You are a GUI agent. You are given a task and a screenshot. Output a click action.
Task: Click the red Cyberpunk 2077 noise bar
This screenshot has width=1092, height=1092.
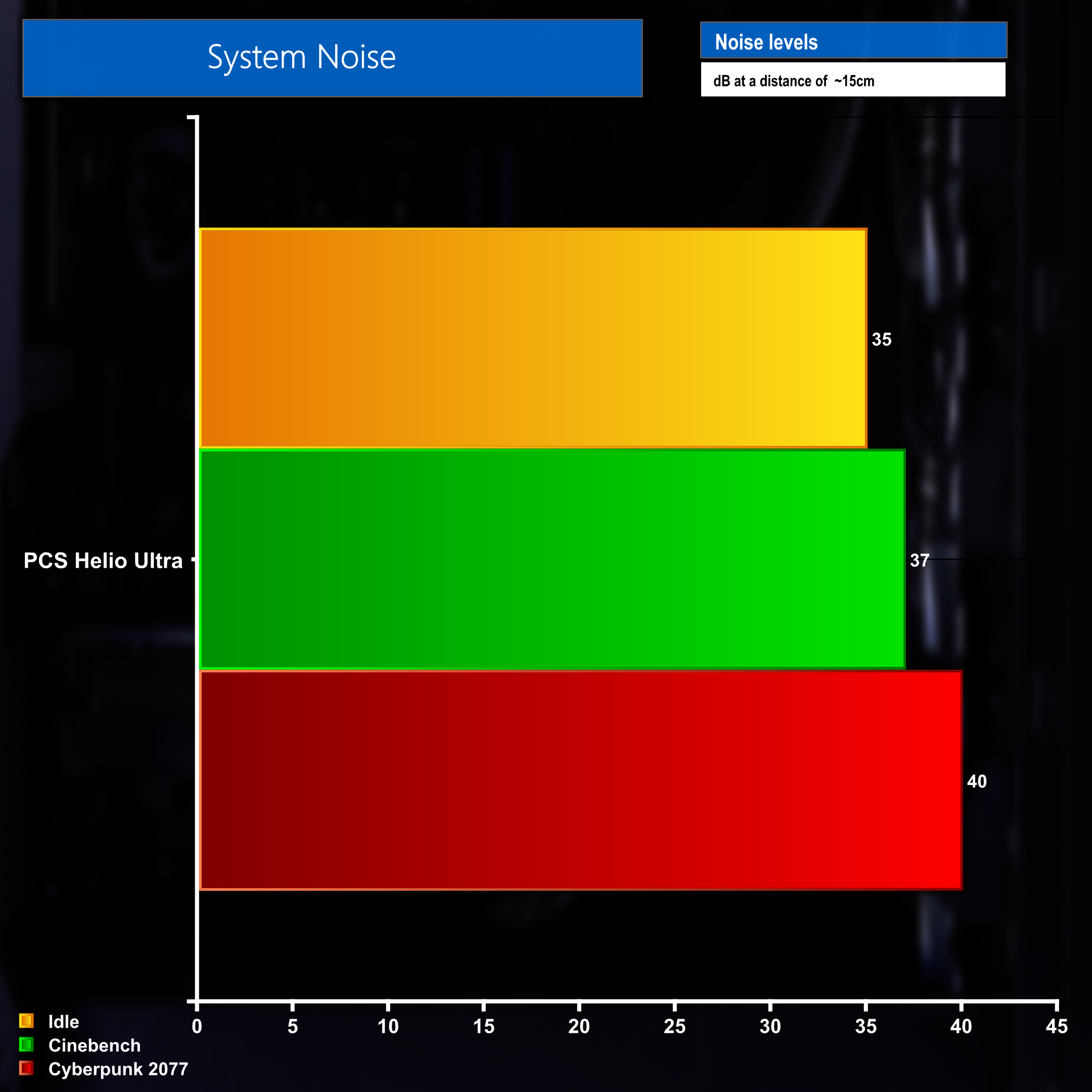580,780
